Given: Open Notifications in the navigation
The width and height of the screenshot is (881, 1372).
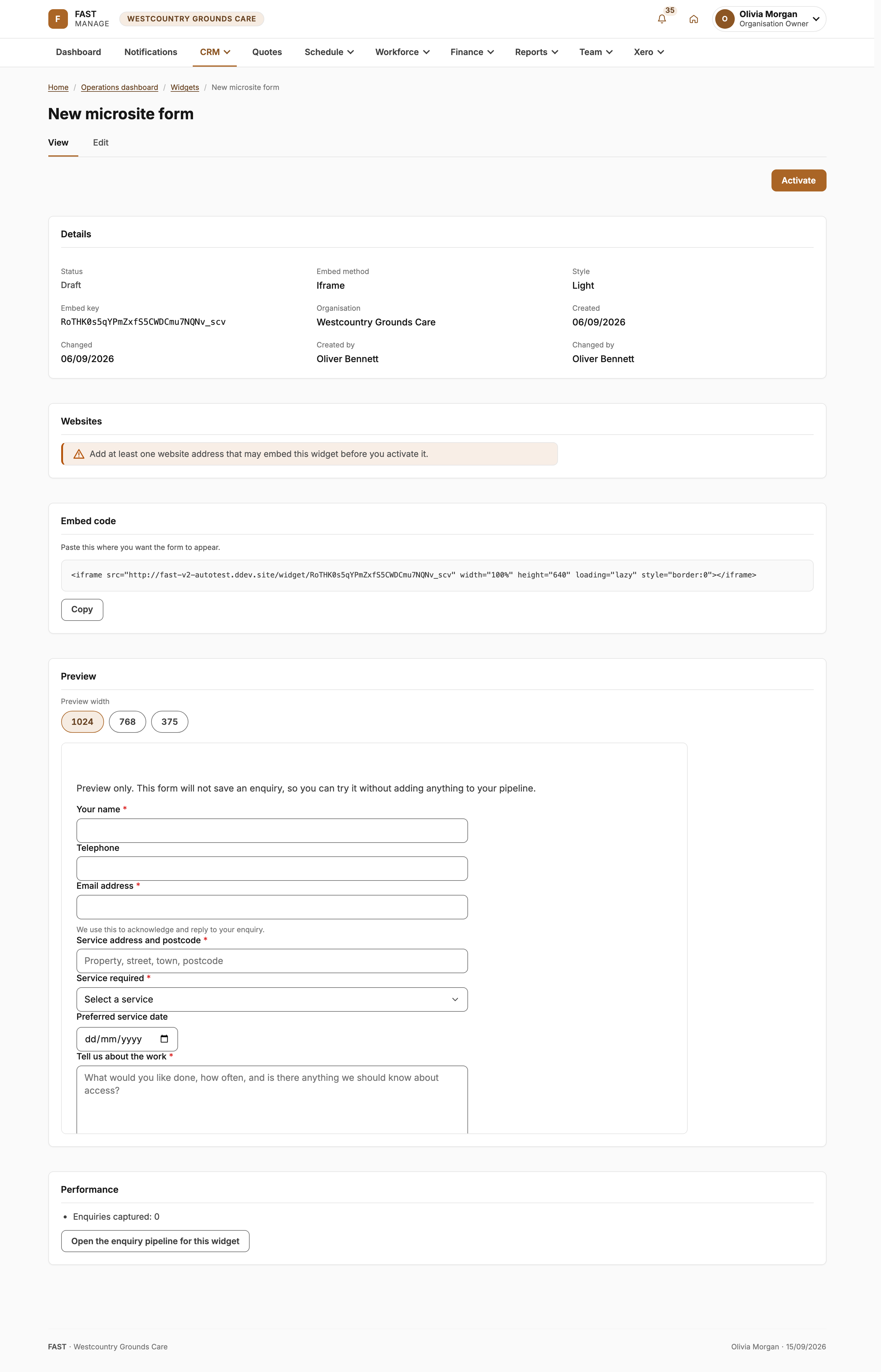Looking at the screenshot, I should [x=151, y=52].
